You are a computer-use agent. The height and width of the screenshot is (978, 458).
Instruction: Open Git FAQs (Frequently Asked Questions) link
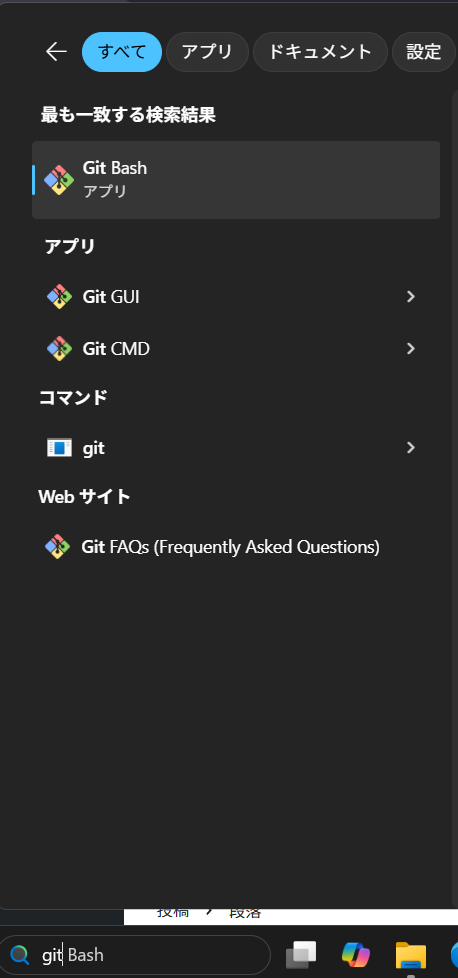(x=230, y=547)
